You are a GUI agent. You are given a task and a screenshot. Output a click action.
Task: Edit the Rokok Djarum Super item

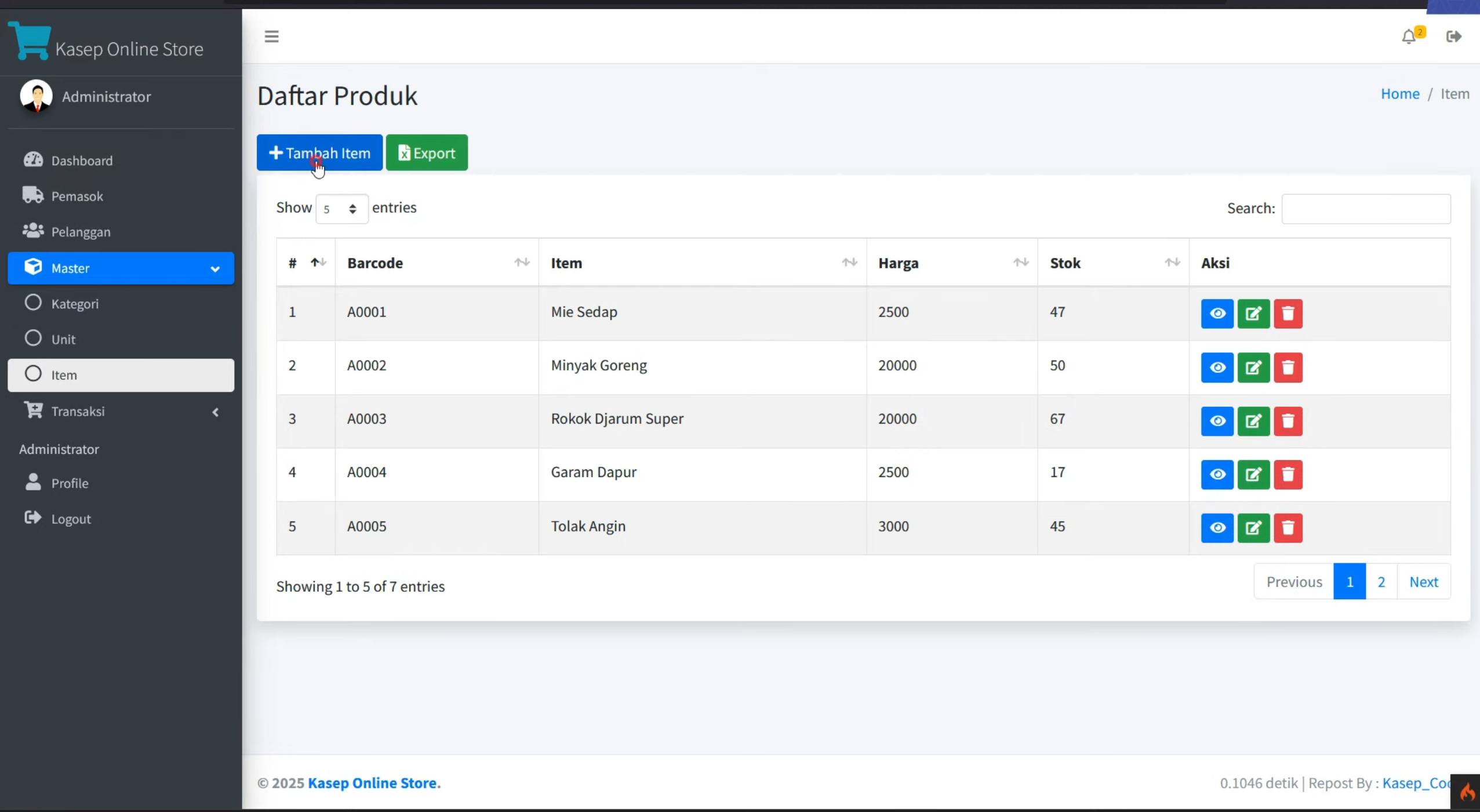click(1253, 421)
